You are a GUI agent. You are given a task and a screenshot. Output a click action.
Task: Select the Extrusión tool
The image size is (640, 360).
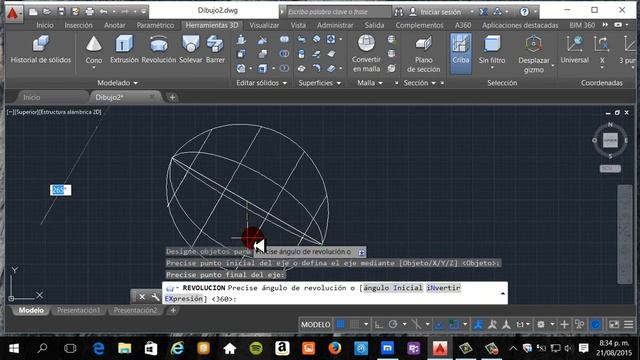point(124,49)
